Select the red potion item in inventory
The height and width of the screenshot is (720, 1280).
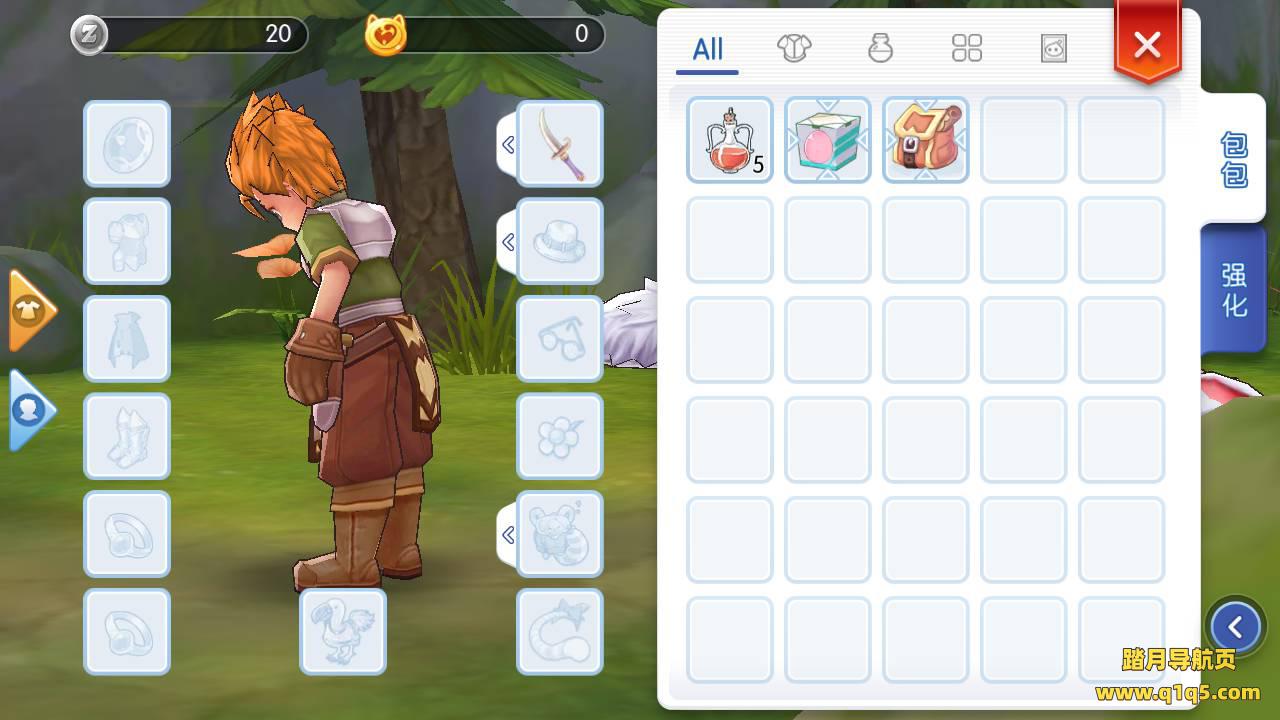(730, 140)
